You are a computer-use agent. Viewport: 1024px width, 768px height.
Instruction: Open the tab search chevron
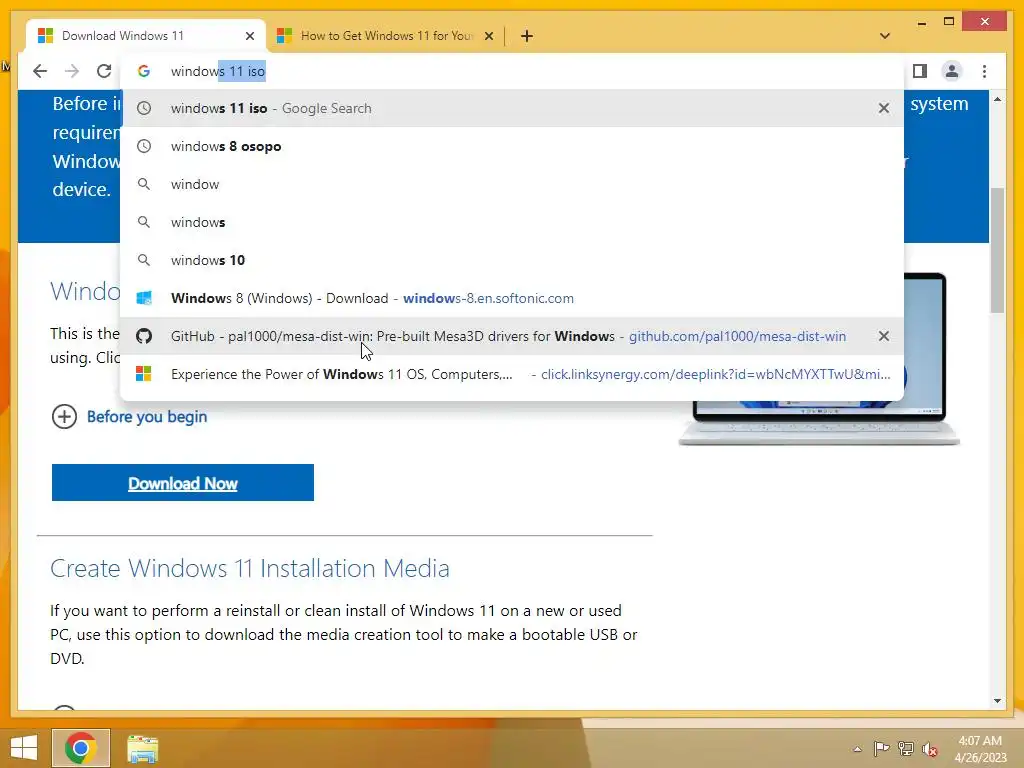[884, 36]
